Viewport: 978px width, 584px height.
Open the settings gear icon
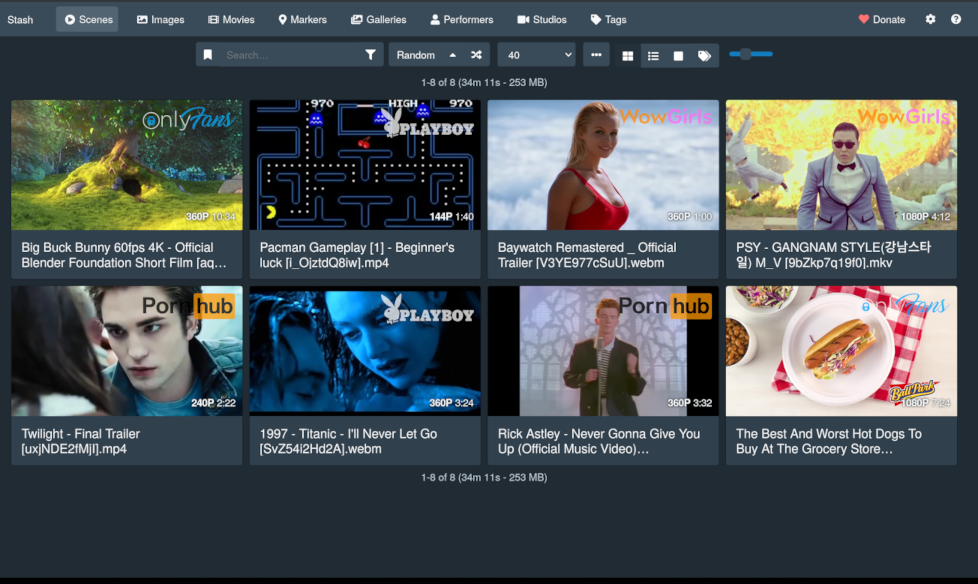pos(930,19)
